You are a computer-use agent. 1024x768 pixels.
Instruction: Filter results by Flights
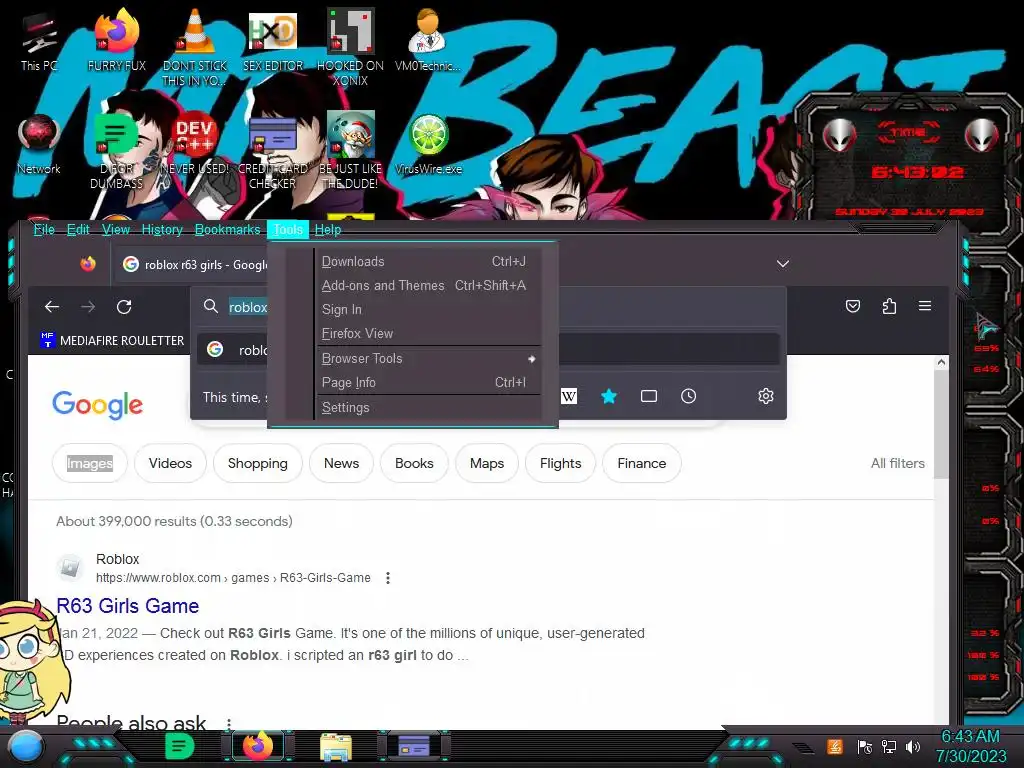pyautogui.click(x=560, y=463)
